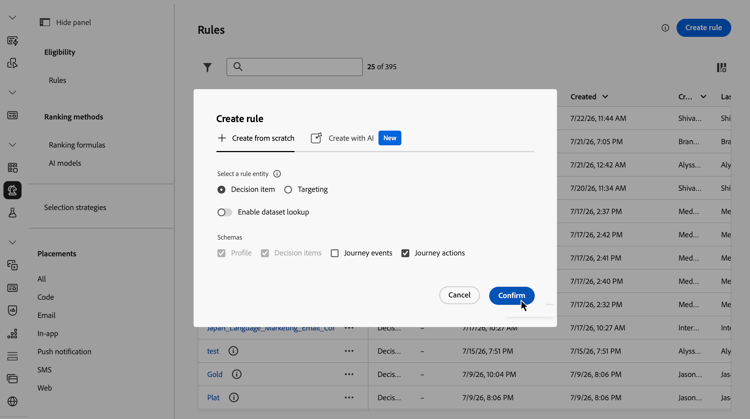
Task: Click the disabled Decision items checkbox
Action: click(x=265, y=253)
